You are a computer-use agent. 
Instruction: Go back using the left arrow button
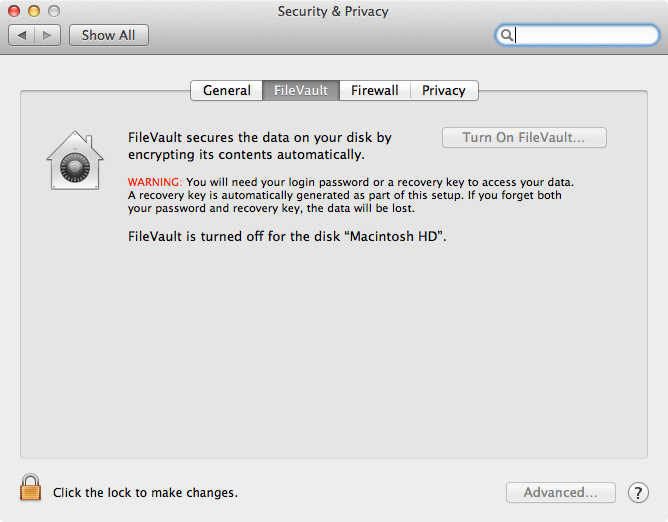pos(22,35)
